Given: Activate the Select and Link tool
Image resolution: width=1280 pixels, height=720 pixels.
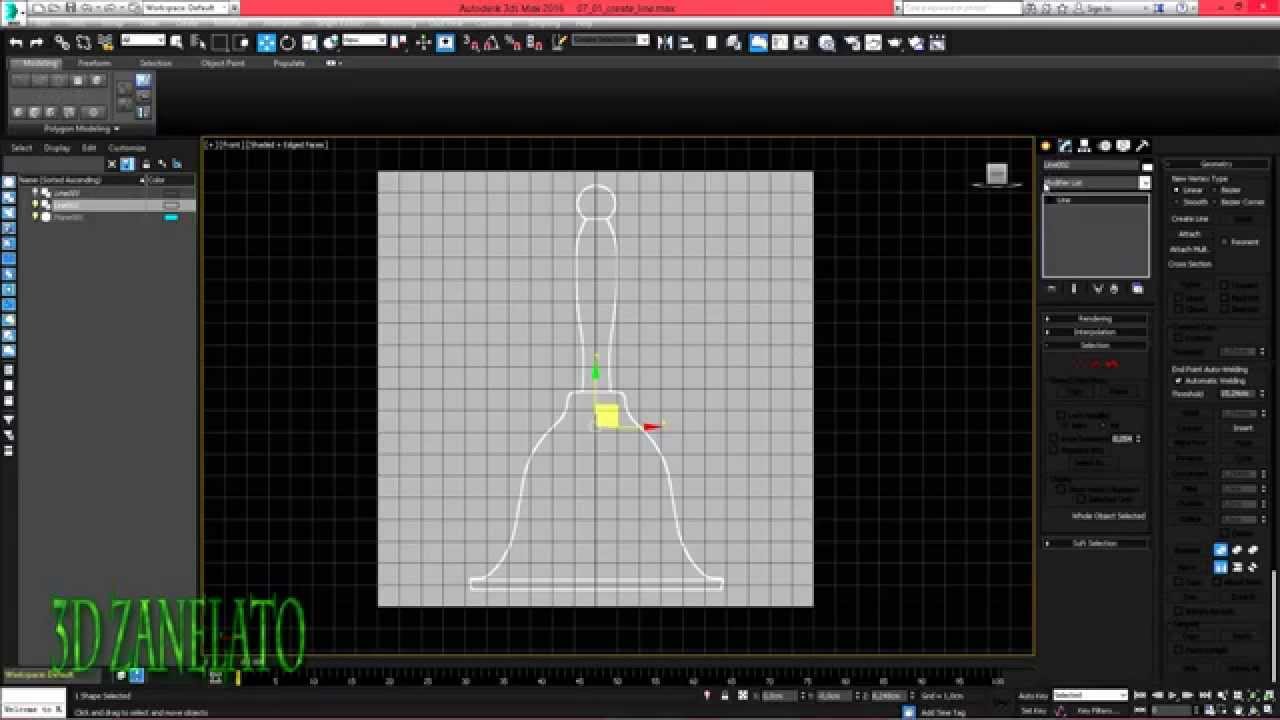Looking at the screenshot, I should pos(62,42).
